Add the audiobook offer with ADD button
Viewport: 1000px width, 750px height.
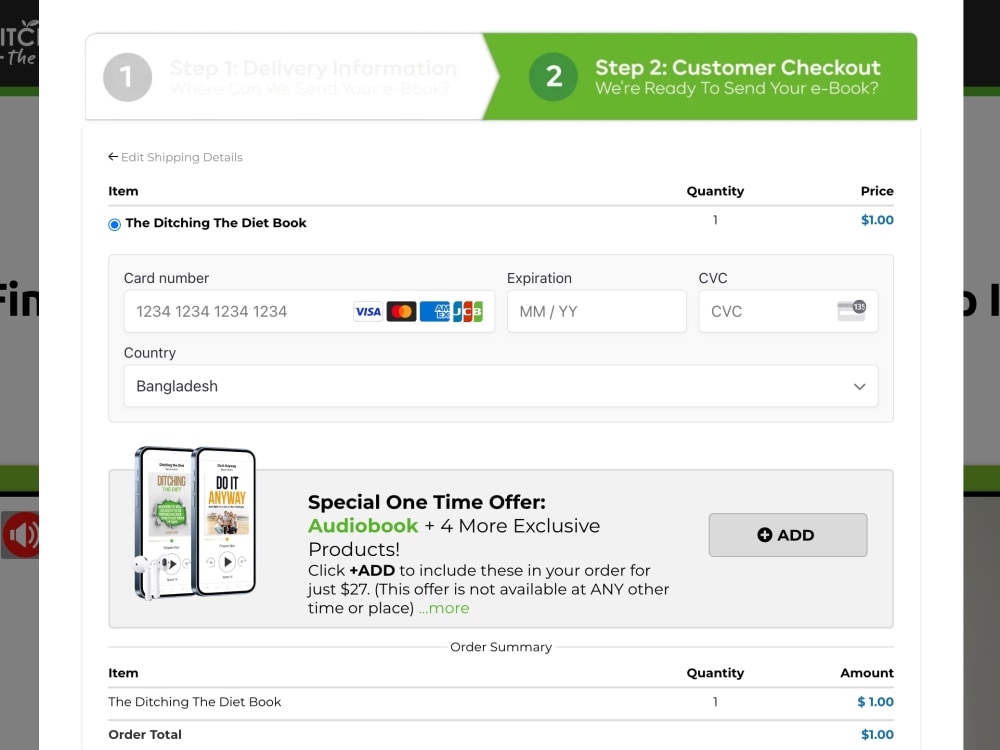point(788,535)
